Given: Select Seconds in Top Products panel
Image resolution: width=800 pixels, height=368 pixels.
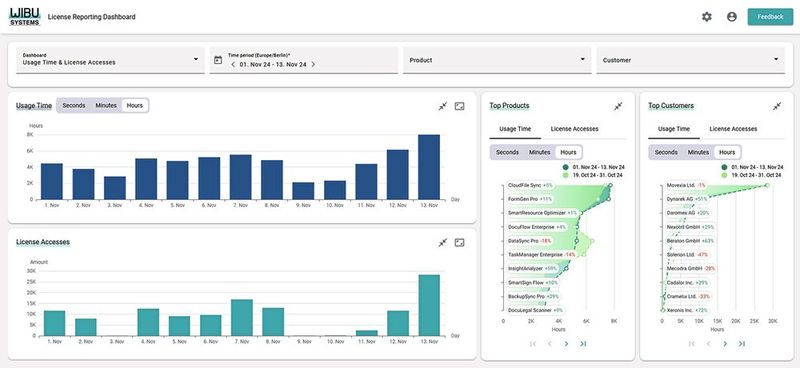Looking at the screenshot, I should point(507,152).
